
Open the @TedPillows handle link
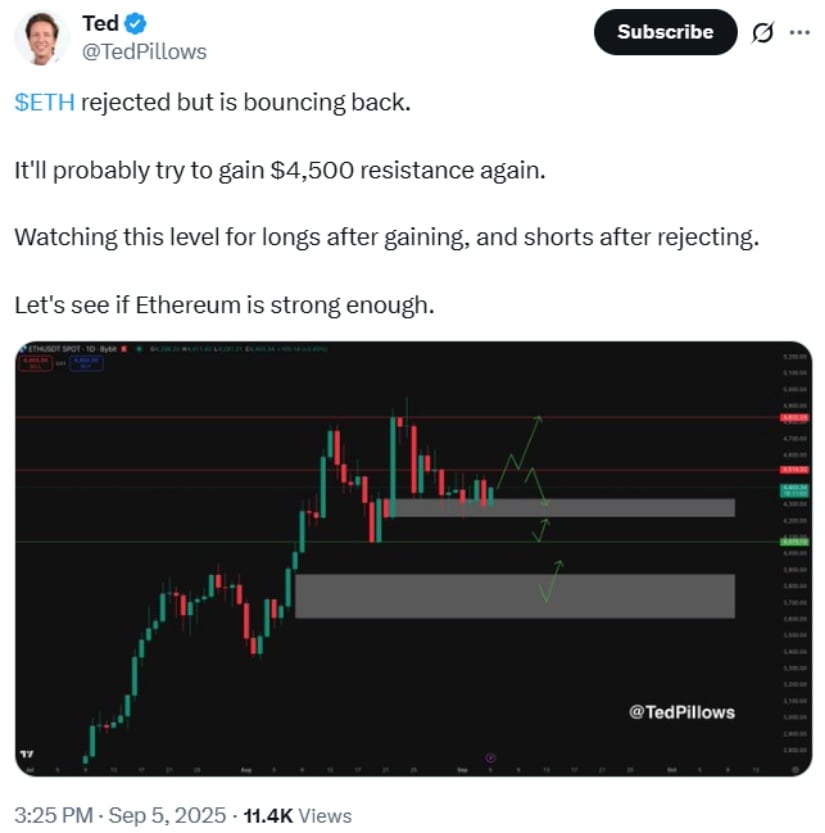(x=144, y=52)
